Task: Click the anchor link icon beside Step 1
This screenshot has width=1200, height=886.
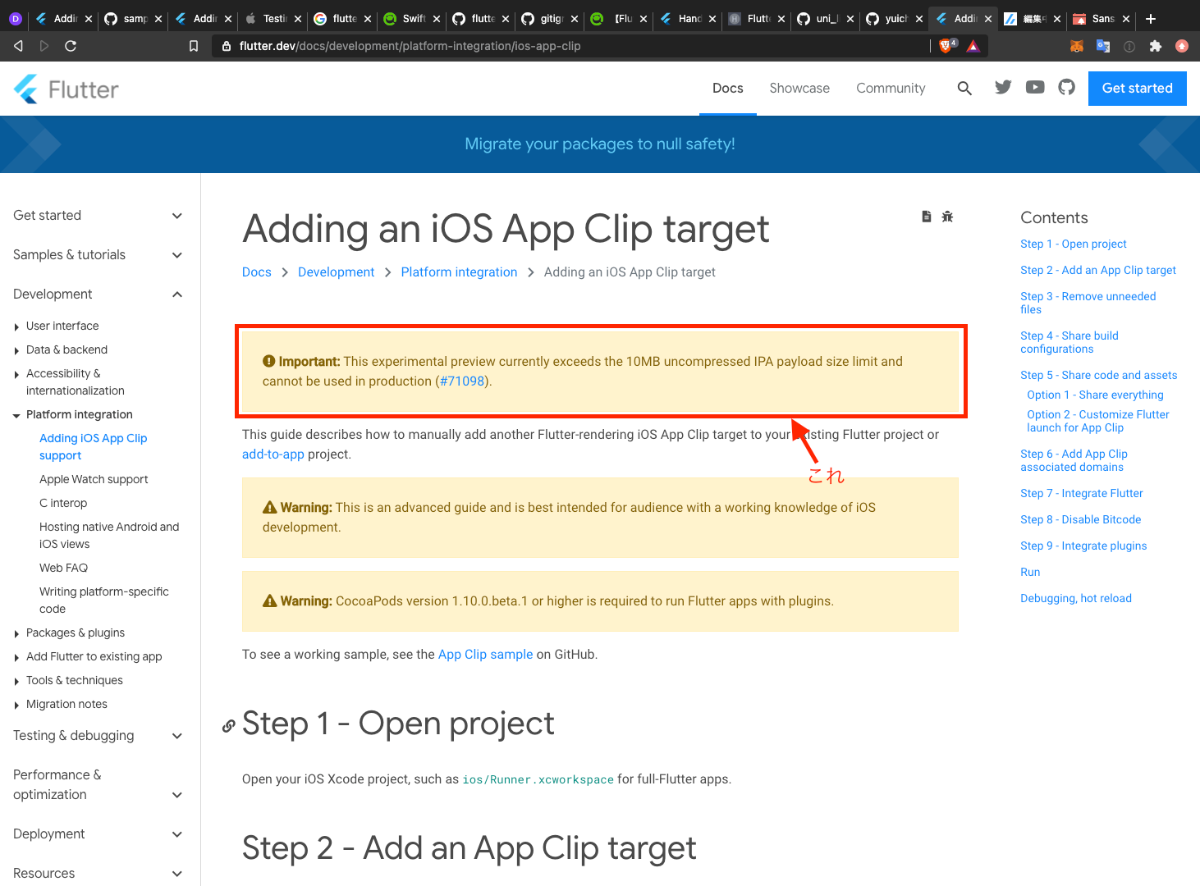Action: tap(228, 726)
